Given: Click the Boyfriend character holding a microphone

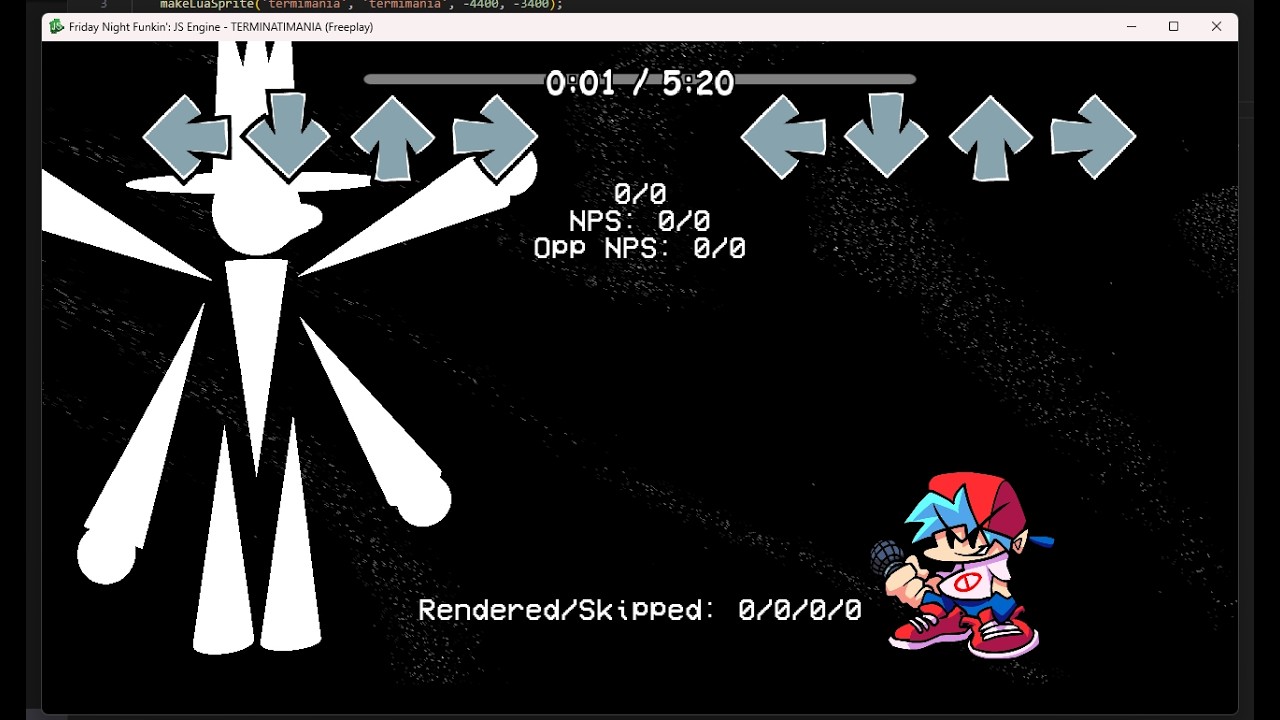Looking at the screenshot, I should pyautogui.click(x=962, y=566).
